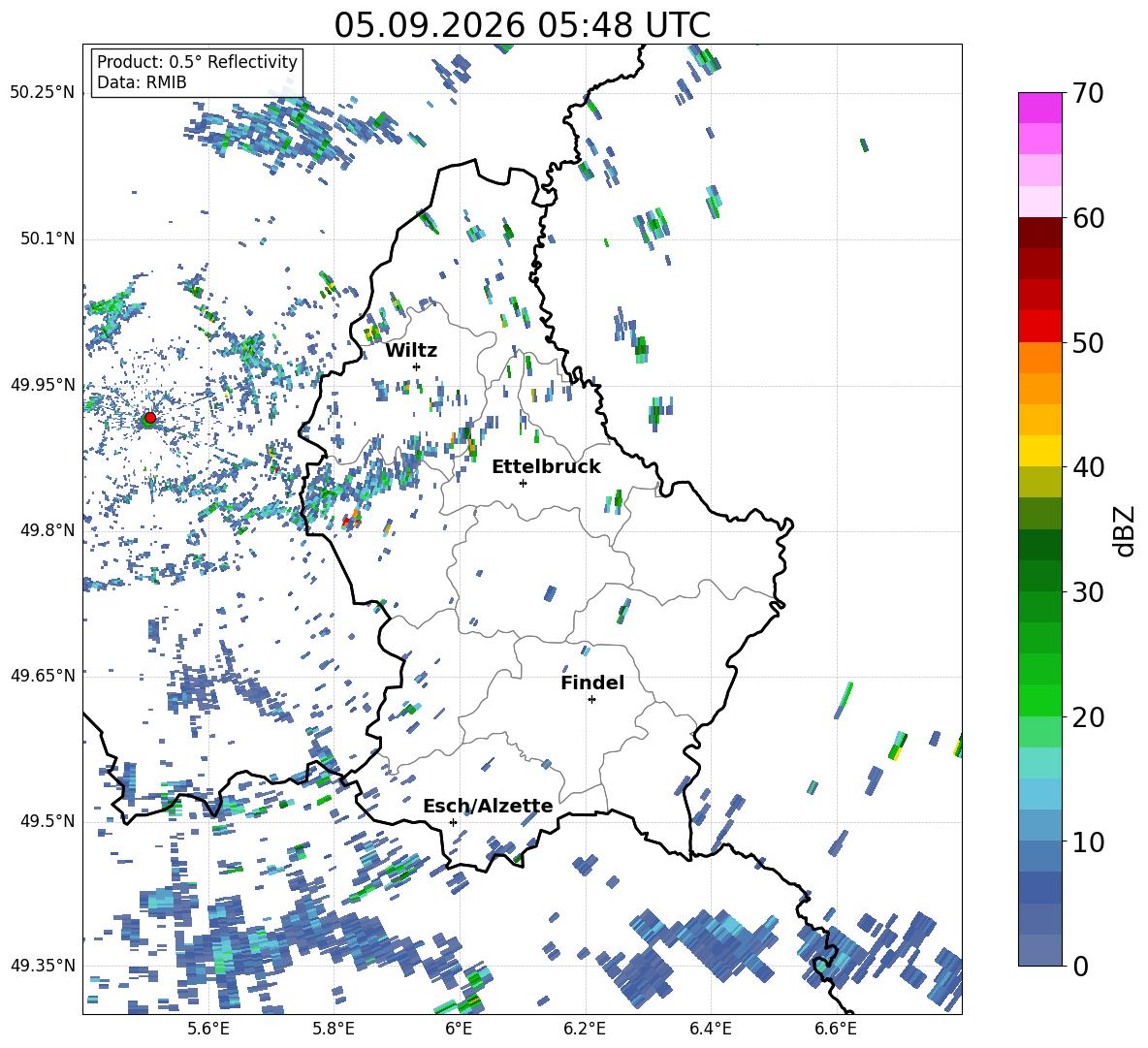Viewport: 1148px width, 1048px height.
Task: Click the timestamp title 05.09.2026 05:48 UTC
Action: pyautogui.click(x=522, y=25)
